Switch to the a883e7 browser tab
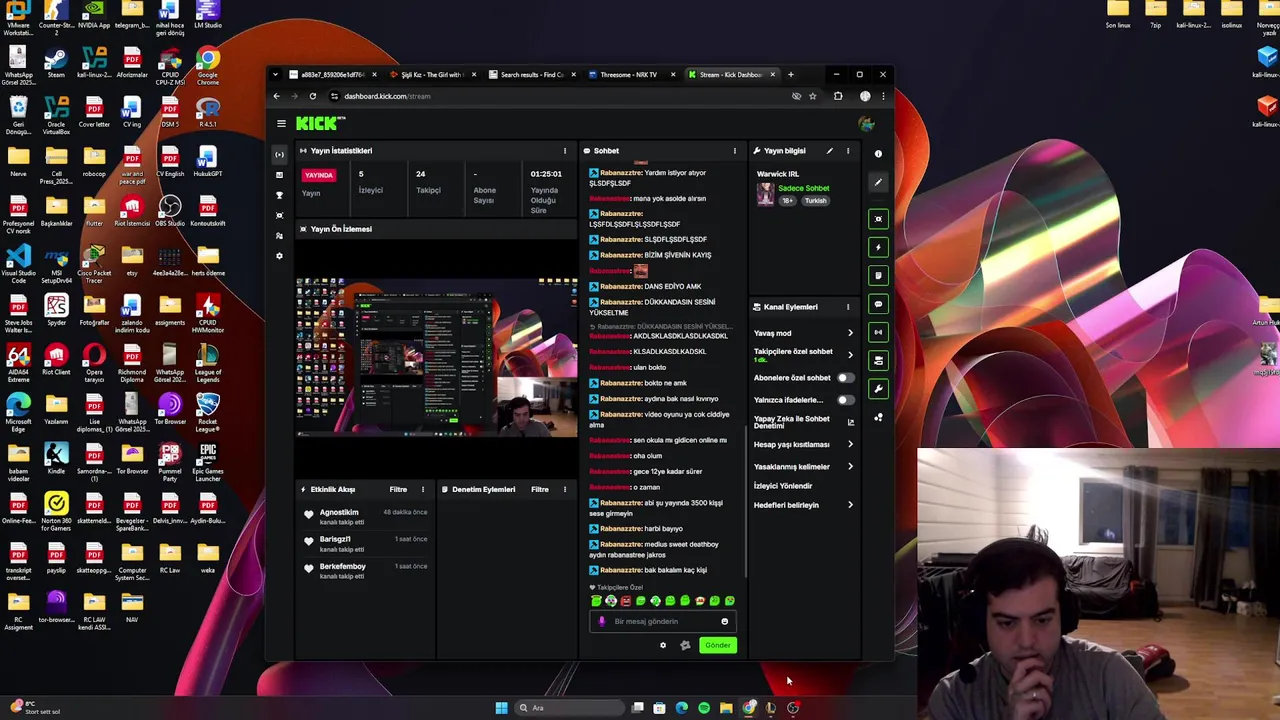Viewport: 1280px width, 720px height. coord(332,74)
